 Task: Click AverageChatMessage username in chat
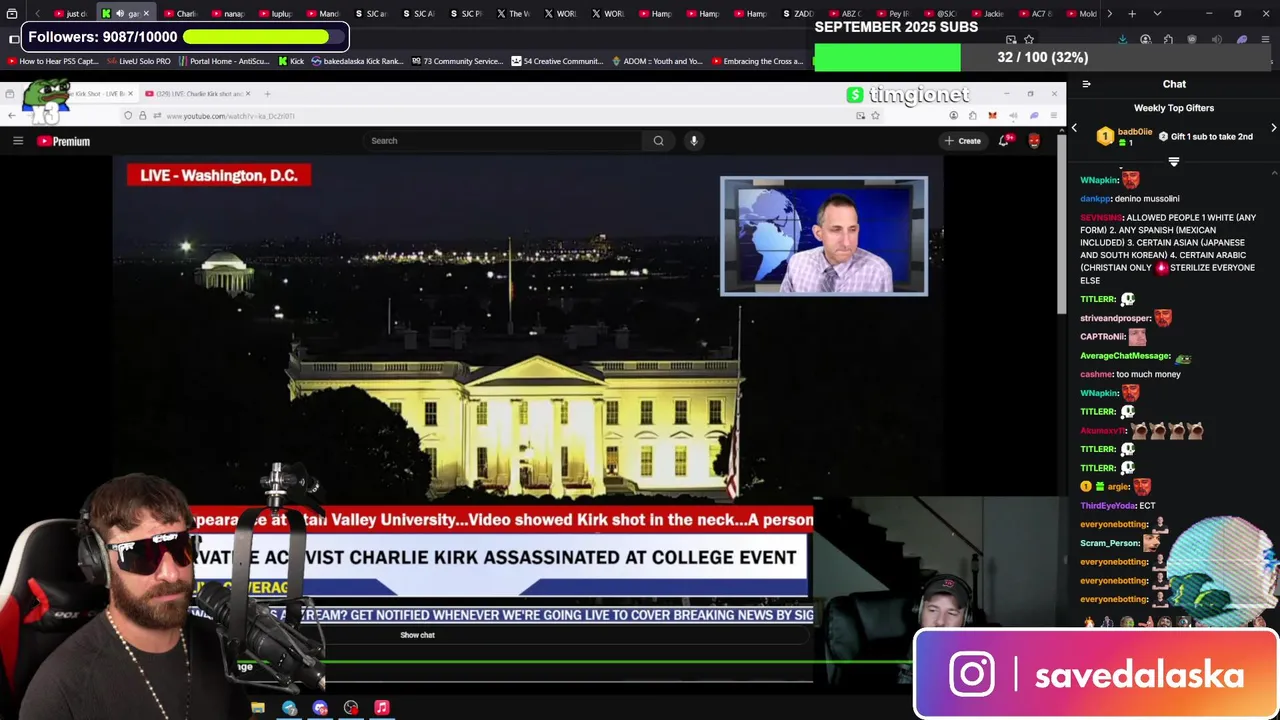point(1125,356)
